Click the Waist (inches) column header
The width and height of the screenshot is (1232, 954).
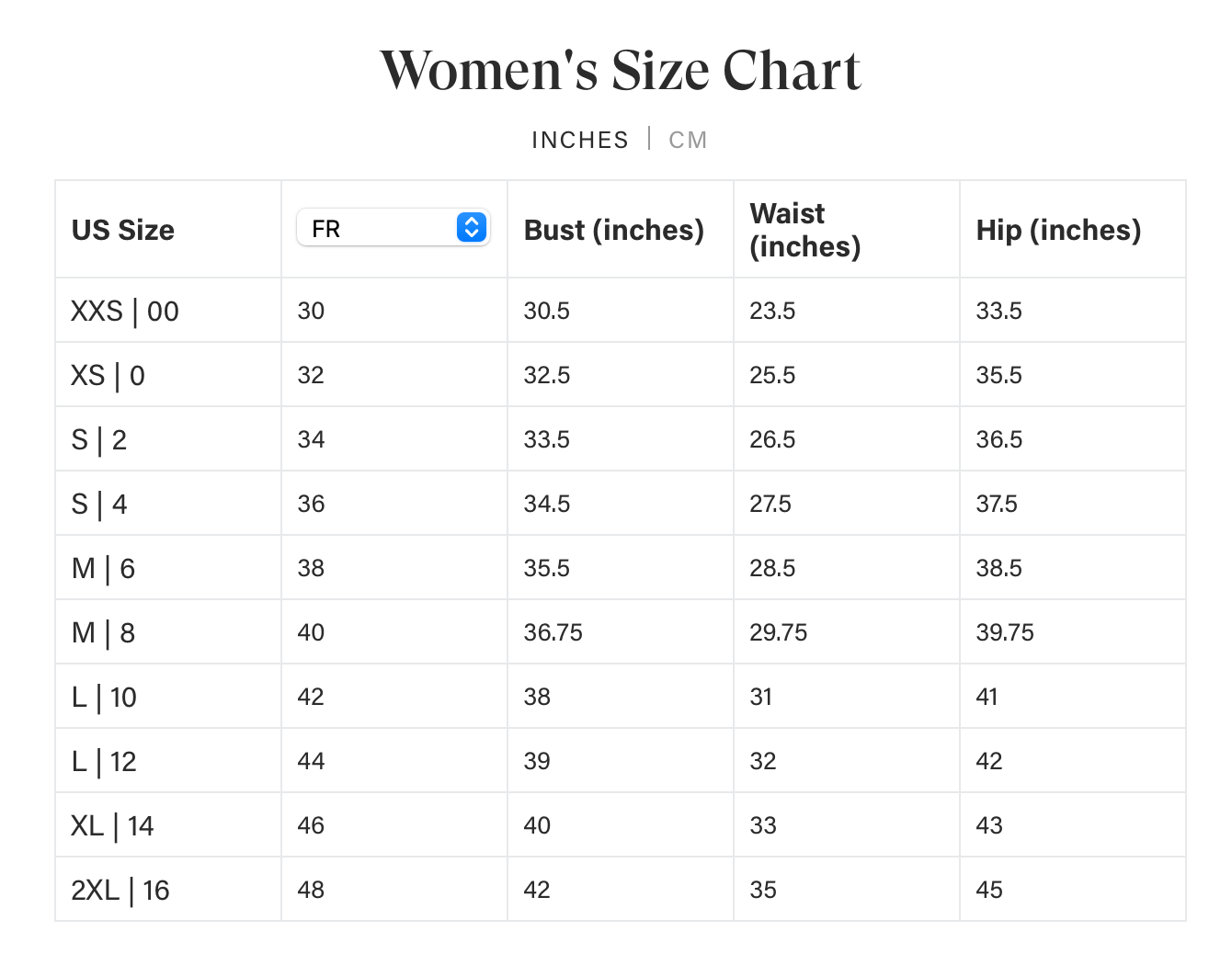click(805, 230)
